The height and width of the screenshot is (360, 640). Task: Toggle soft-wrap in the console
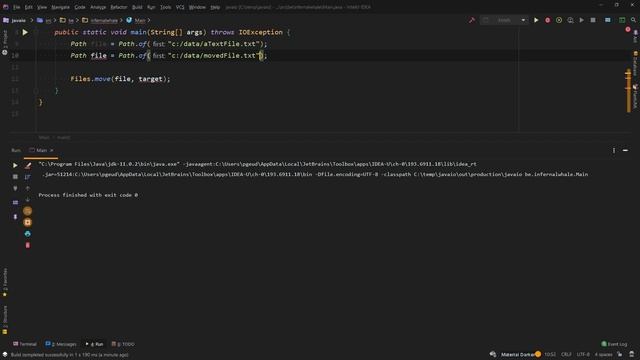(x=27, y=177)
